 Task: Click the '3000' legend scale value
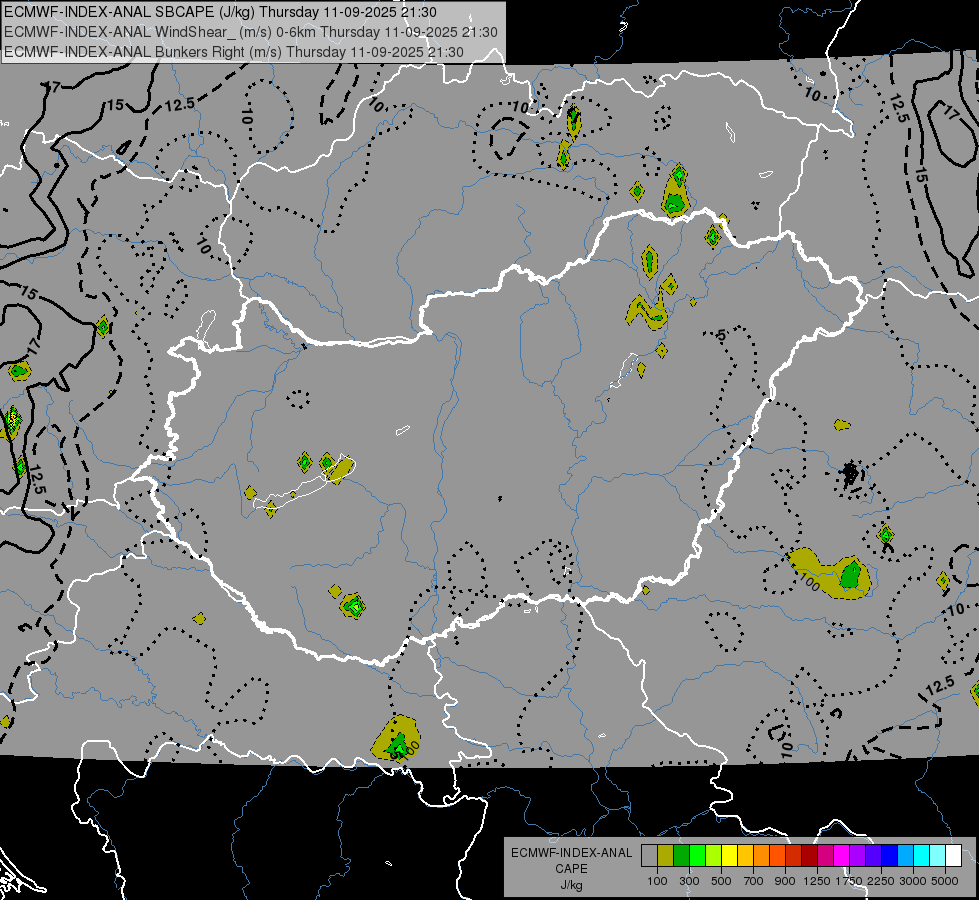913,881
